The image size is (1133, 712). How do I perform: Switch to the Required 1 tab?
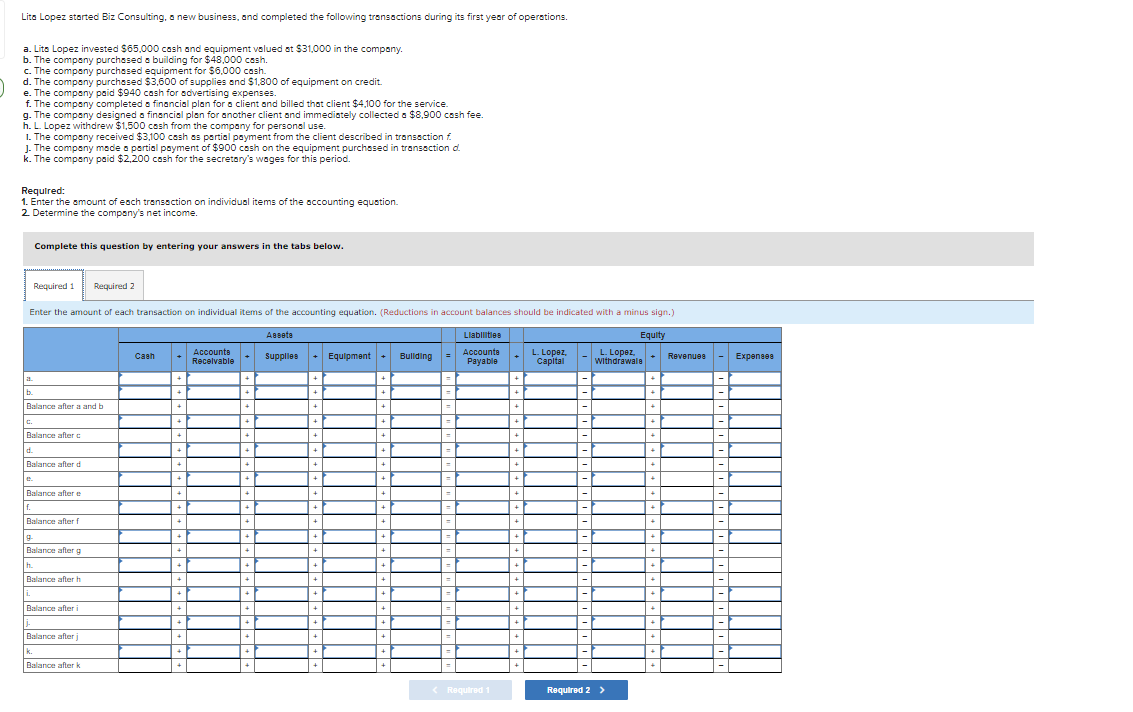(53, 286)
